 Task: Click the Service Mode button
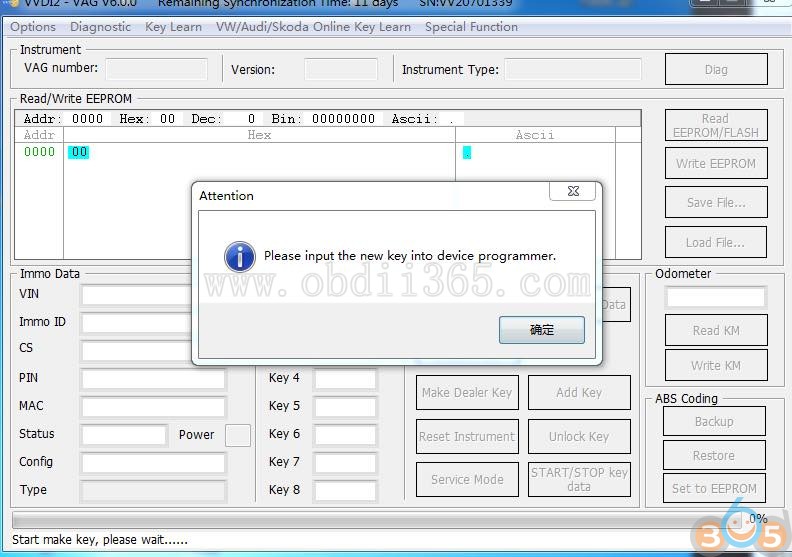(x=467, y=479)
